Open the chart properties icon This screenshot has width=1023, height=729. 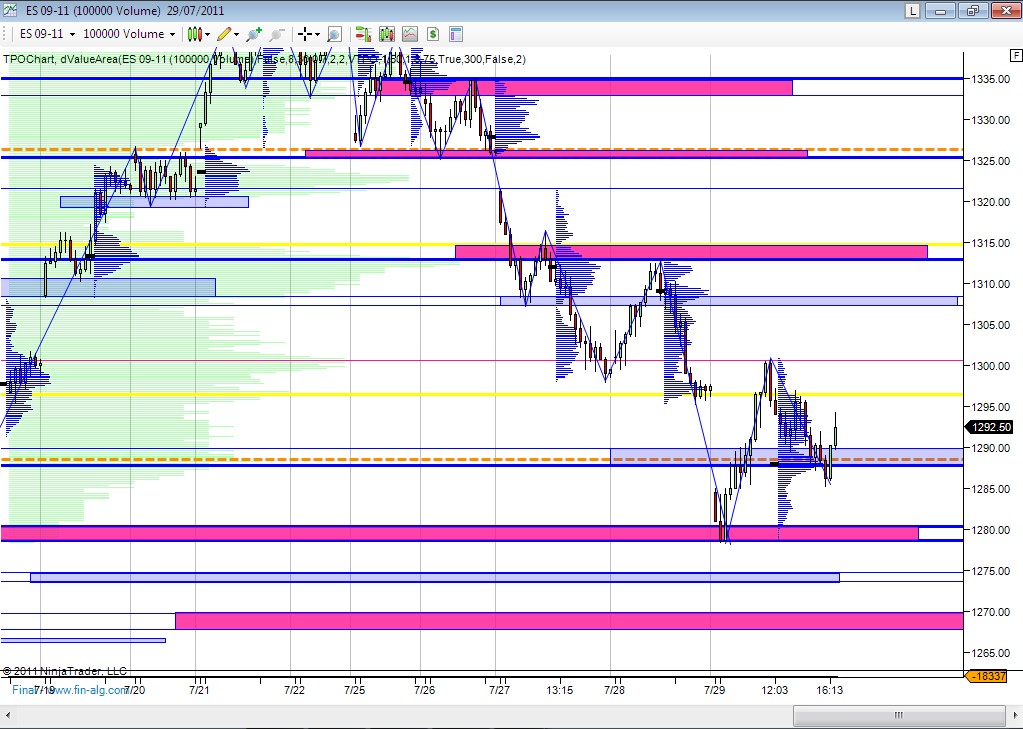point(455,34)
